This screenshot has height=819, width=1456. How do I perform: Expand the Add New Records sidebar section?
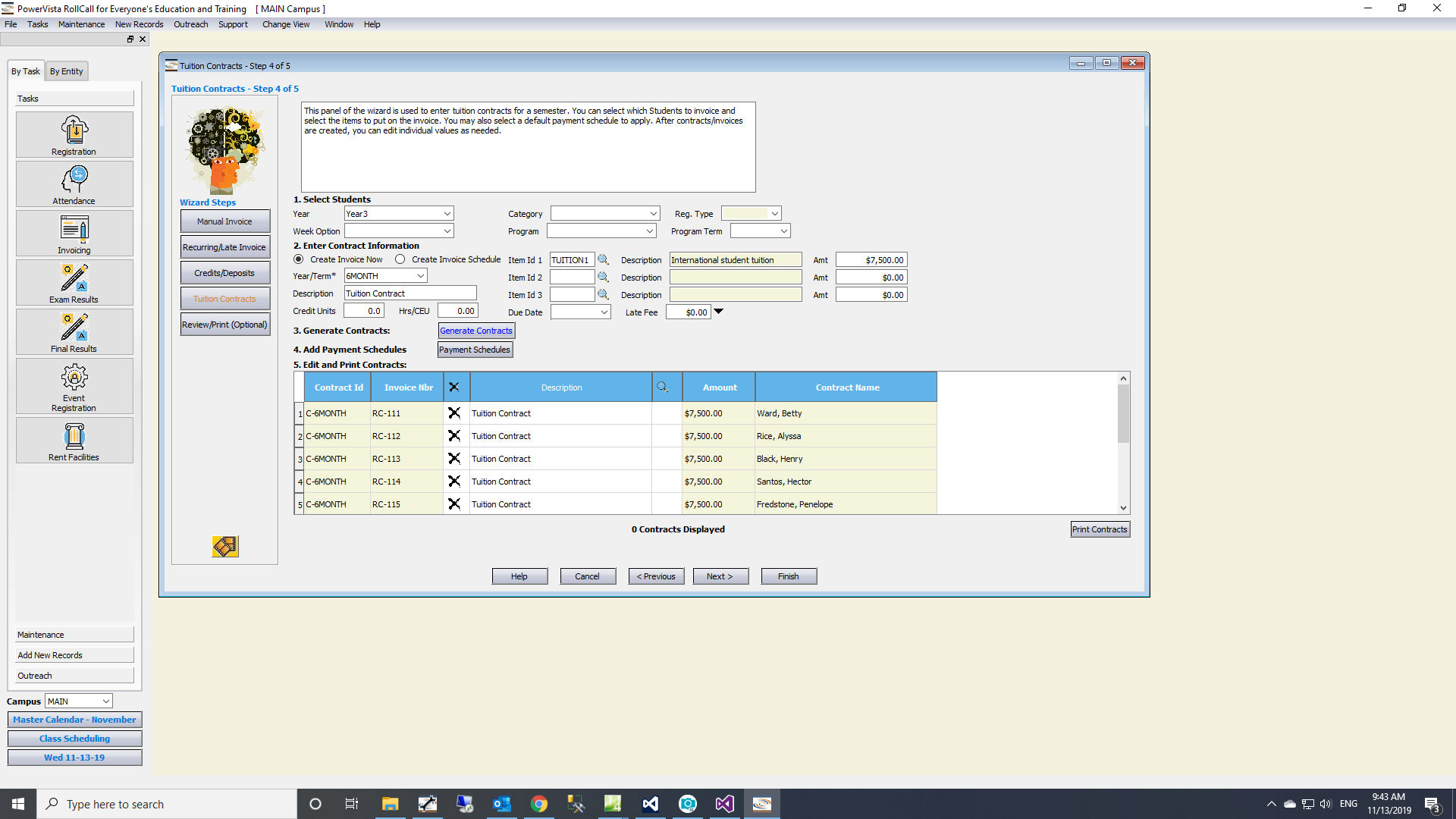click(74, 655)
